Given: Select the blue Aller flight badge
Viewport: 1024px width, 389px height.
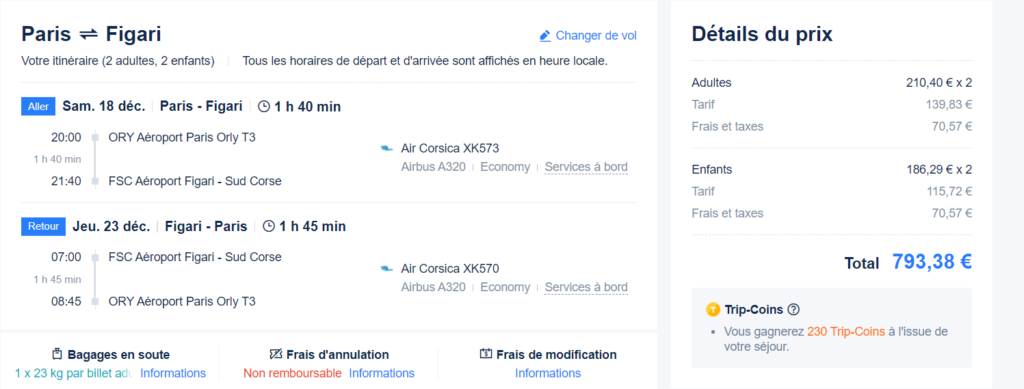Looking at the screenshot, I should click(x=39, y=106).
